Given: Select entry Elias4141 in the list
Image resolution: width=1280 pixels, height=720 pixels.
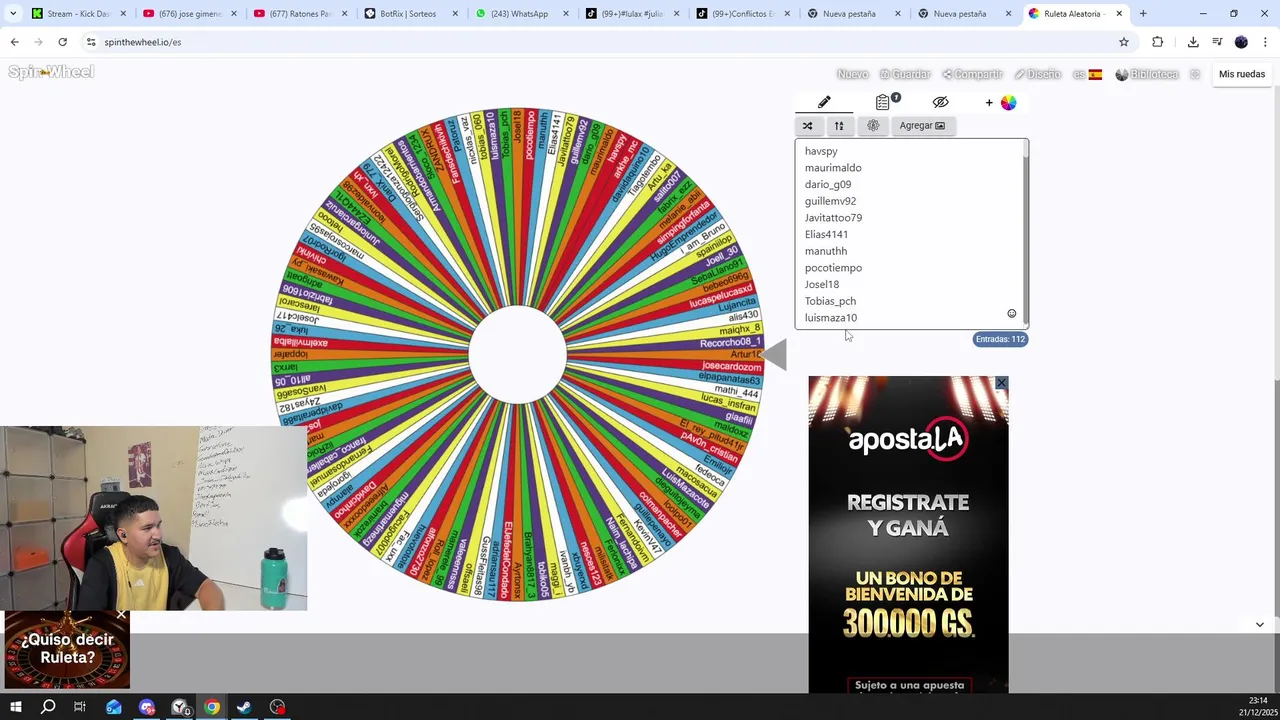Looking at the screenshot, I should [826, 234].
